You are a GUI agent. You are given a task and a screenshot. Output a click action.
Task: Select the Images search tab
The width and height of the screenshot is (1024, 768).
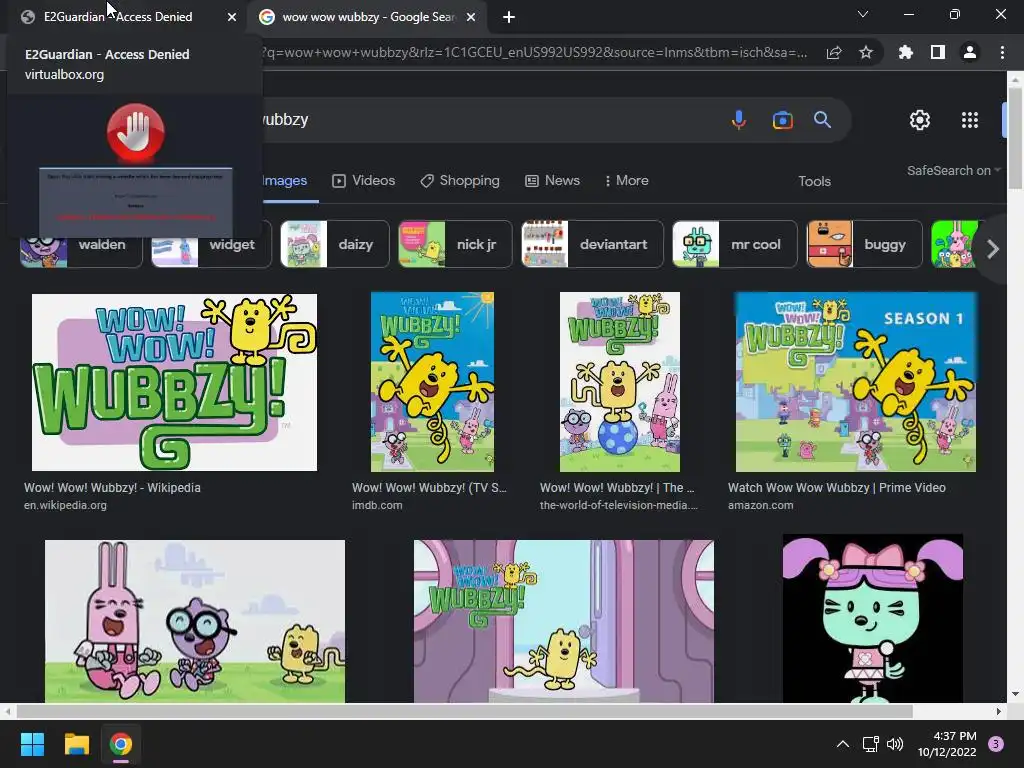click(285, 181)
